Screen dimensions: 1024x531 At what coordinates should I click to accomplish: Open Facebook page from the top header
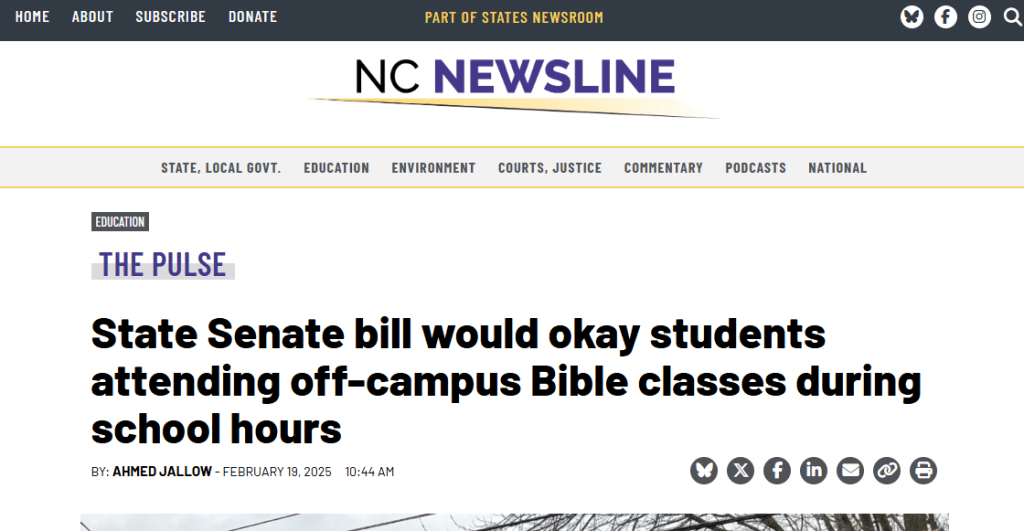pos(945,17)
